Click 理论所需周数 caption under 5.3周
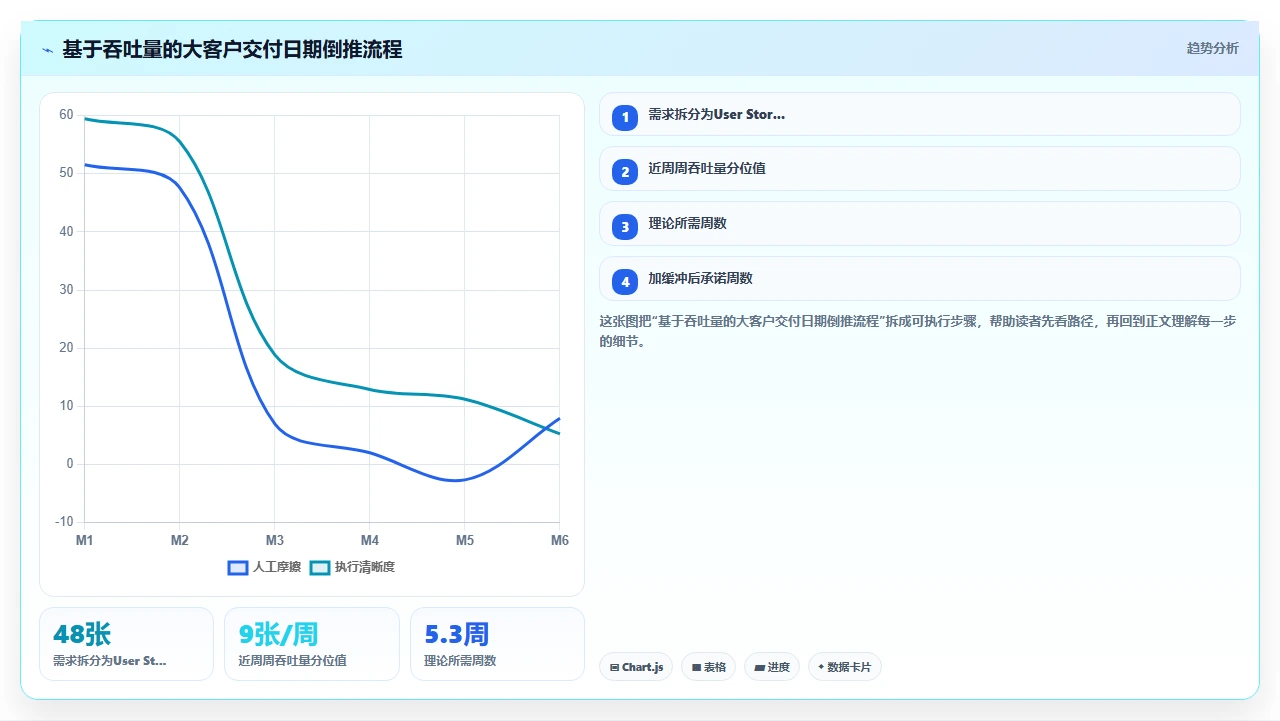This screenshot has width=1280, height=721. (460, 661)
